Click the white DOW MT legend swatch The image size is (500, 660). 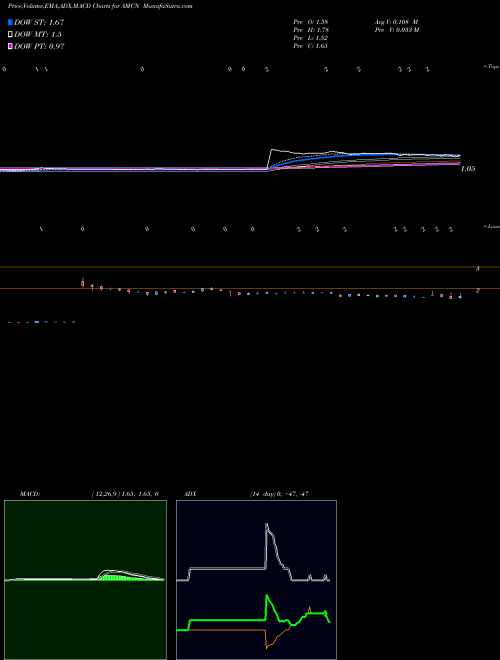click(x=10, y=34)
